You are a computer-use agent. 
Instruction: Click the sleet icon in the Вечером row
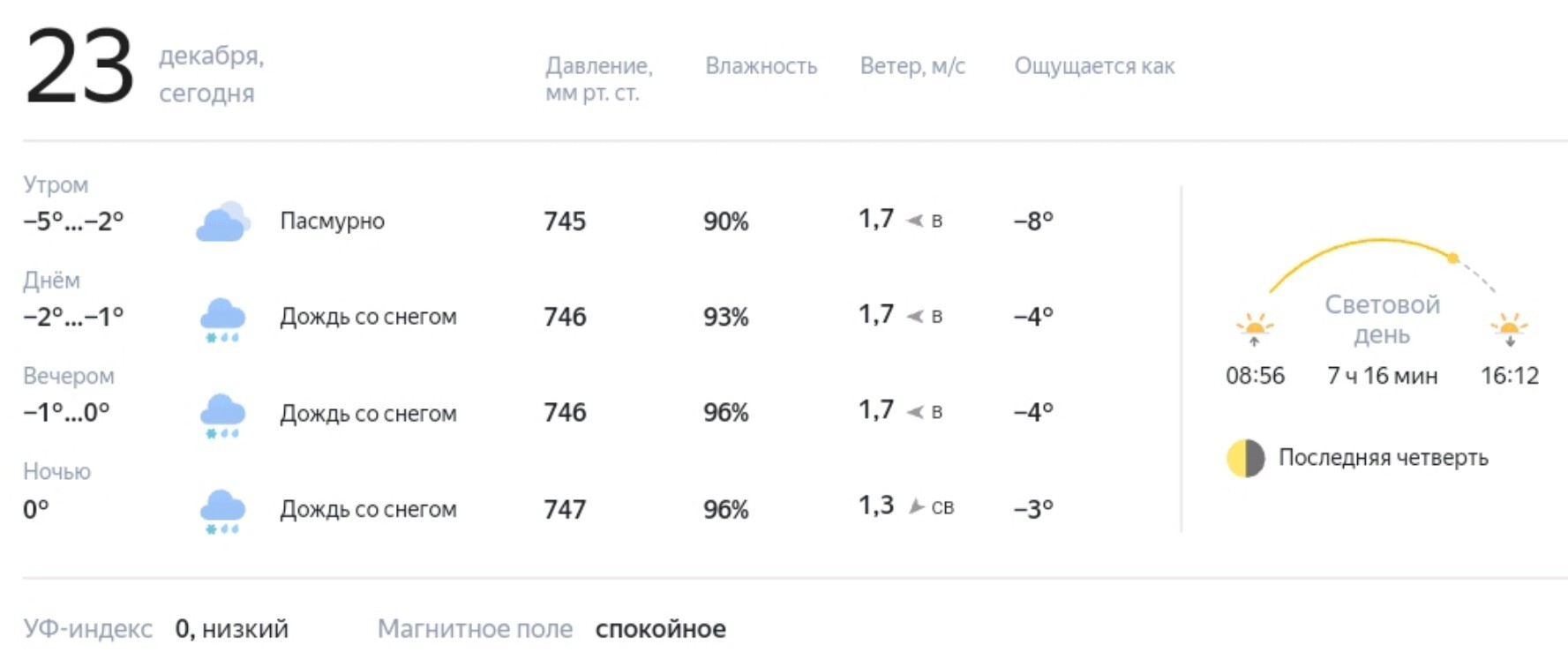(x=222, y=416)
